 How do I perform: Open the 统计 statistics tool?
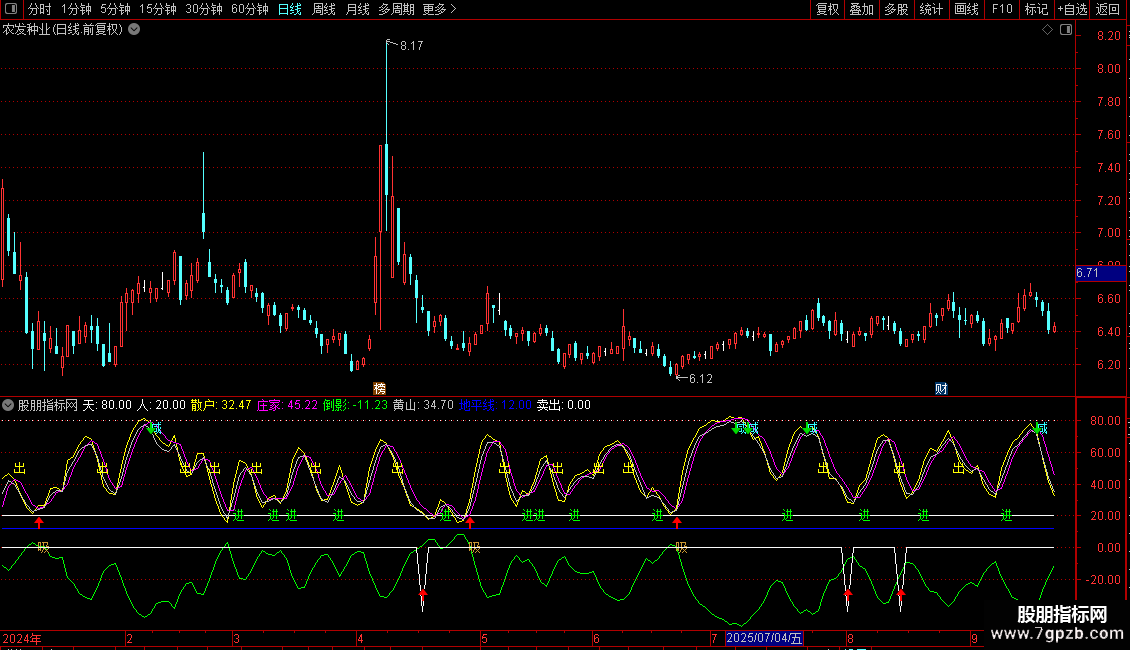pos(931,9)
